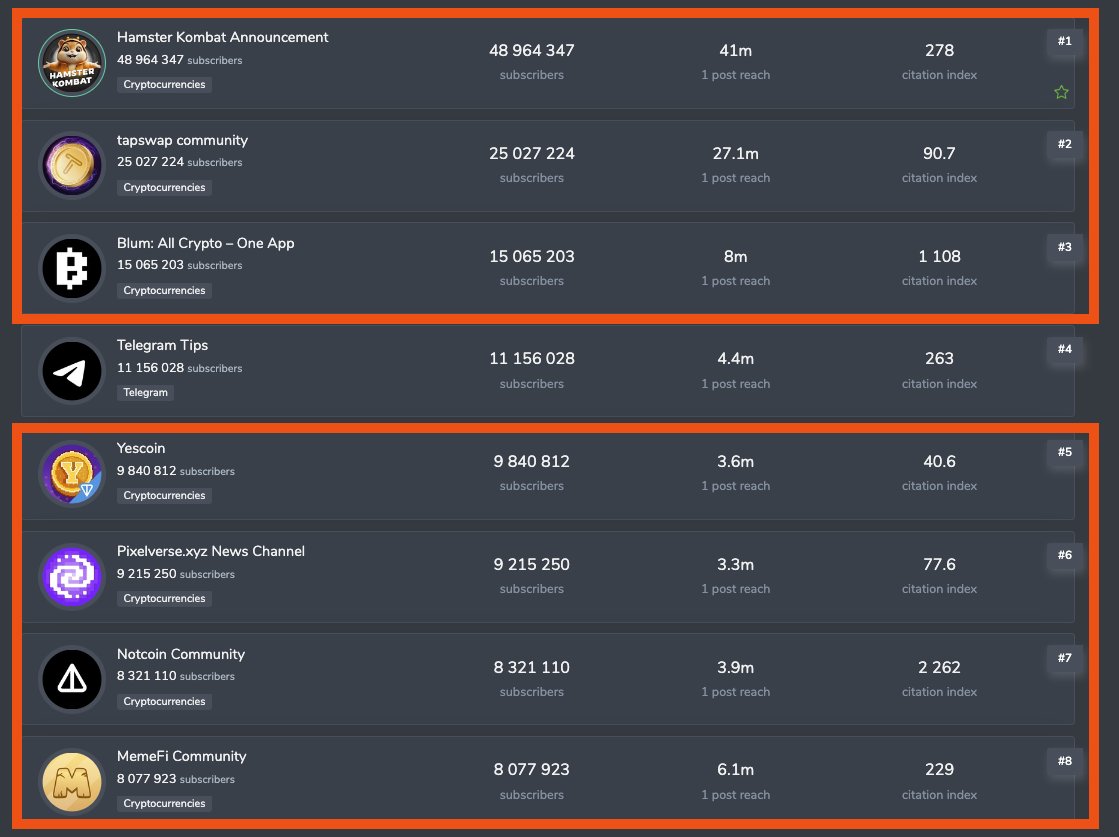The width and height of the screenshot is (1119, 837).
Task: Click the #8 rank badge for MemeFi
Action: [x=1064, y=761]
